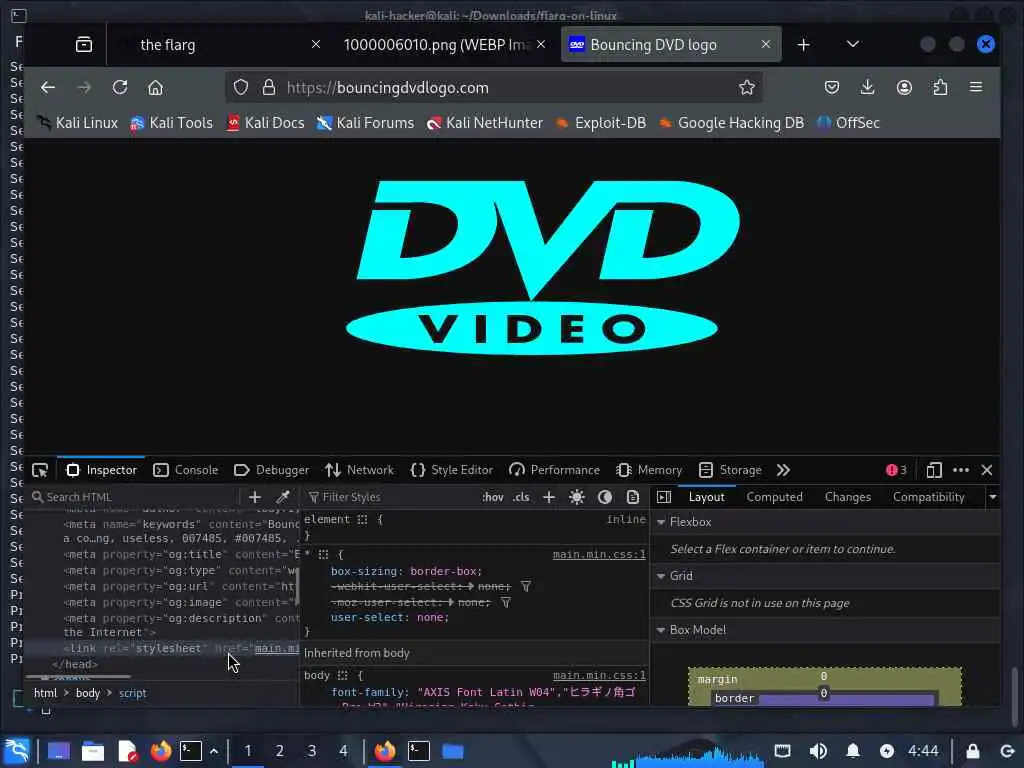Show site security info padlock
This screenshot has width=1024, height=768.
[x=268, y=88]
